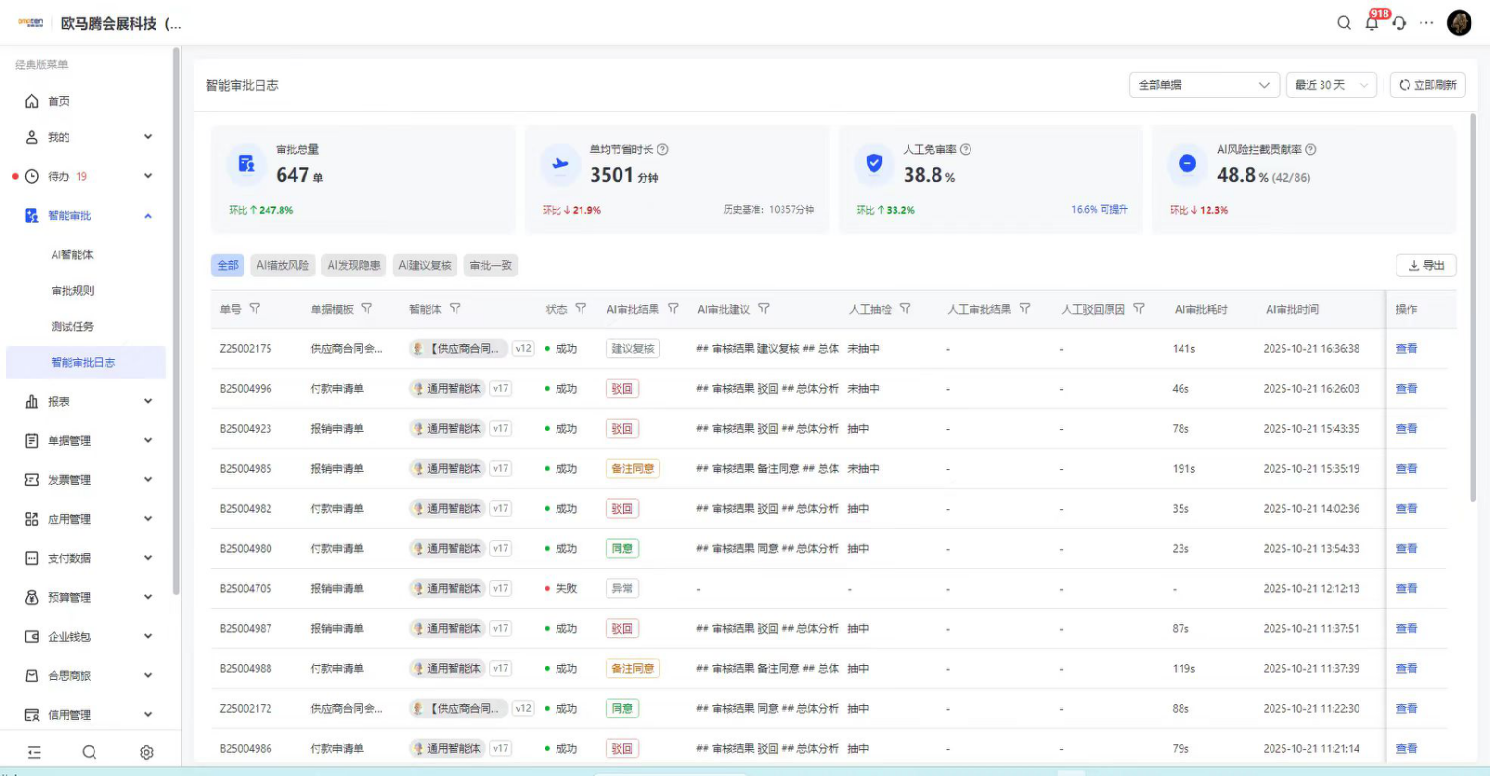
Task: Open the 最近30天 date range dropdown
Action: point(1331,85)
